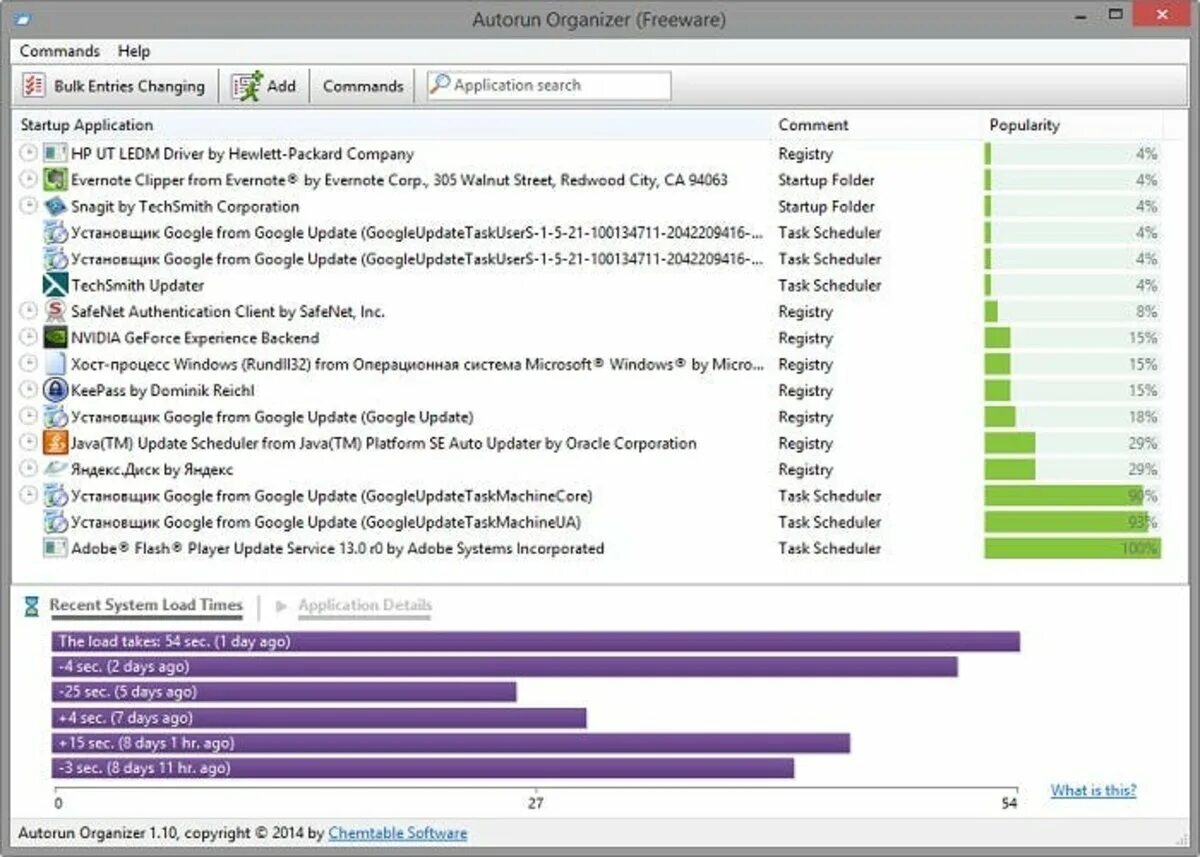Click the 8% popularity value for SafeNet
Screen dimensions: 1200x857
(x=1146, y=311)
